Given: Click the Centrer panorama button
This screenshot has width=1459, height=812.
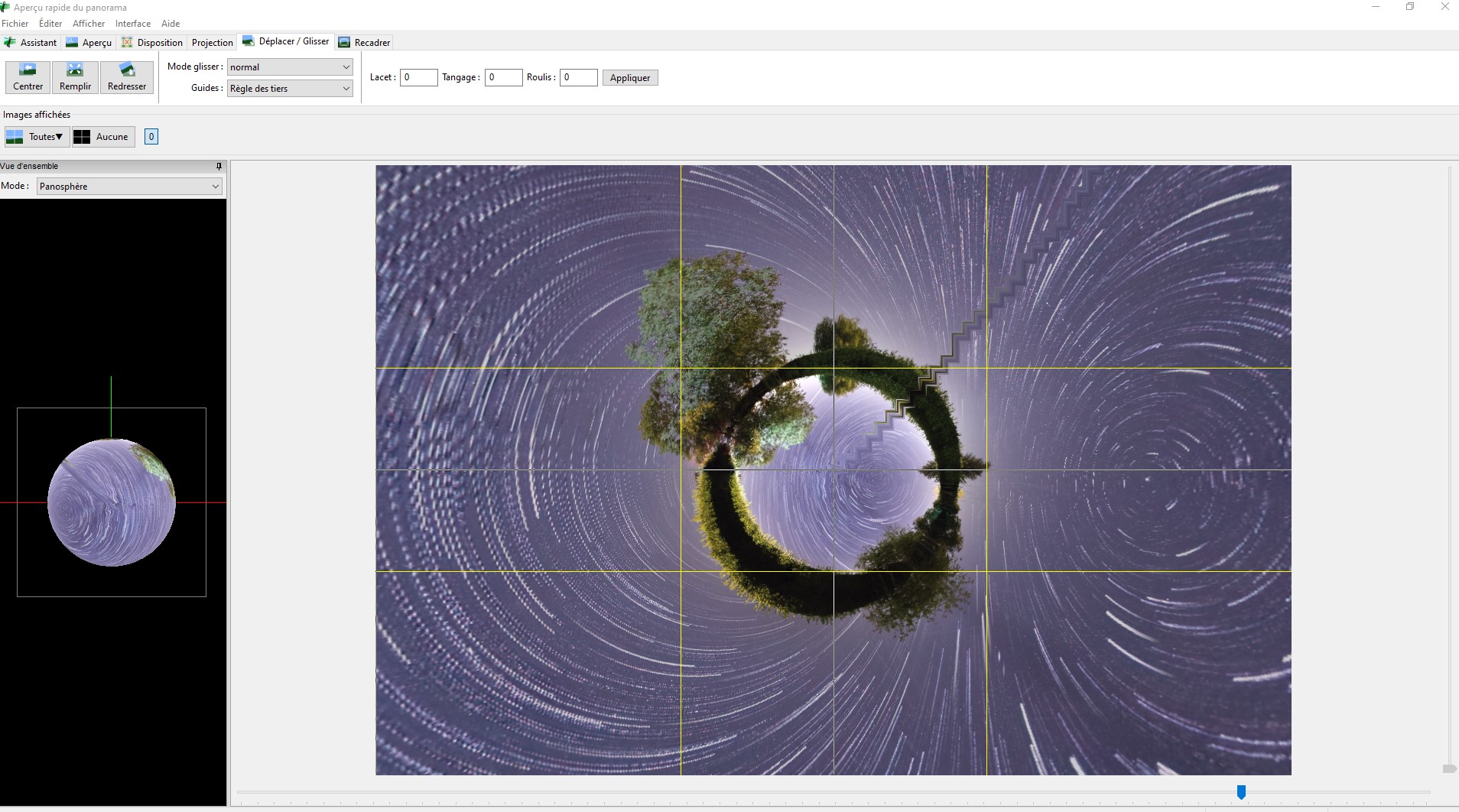Looking at the screenshot, I should (x=28, y=77).
